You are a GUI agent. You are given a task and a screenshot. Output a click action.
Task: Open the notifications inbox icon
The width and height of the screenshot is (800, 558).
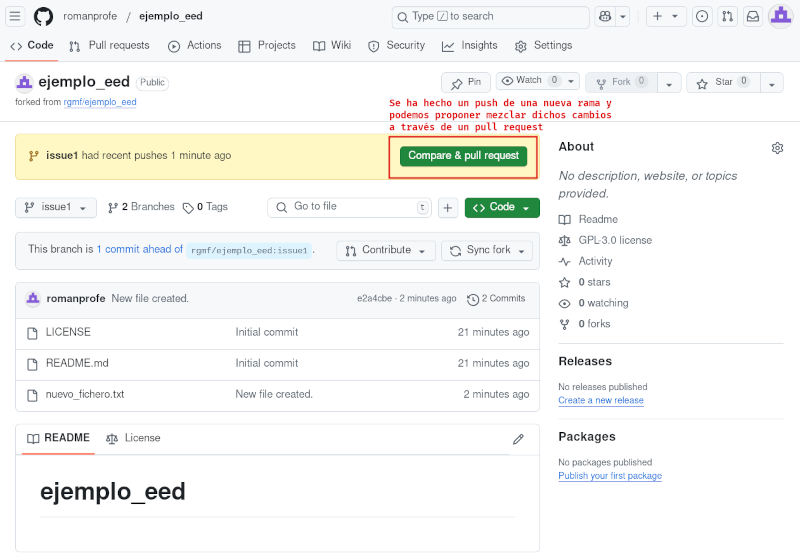click(753, 16)
